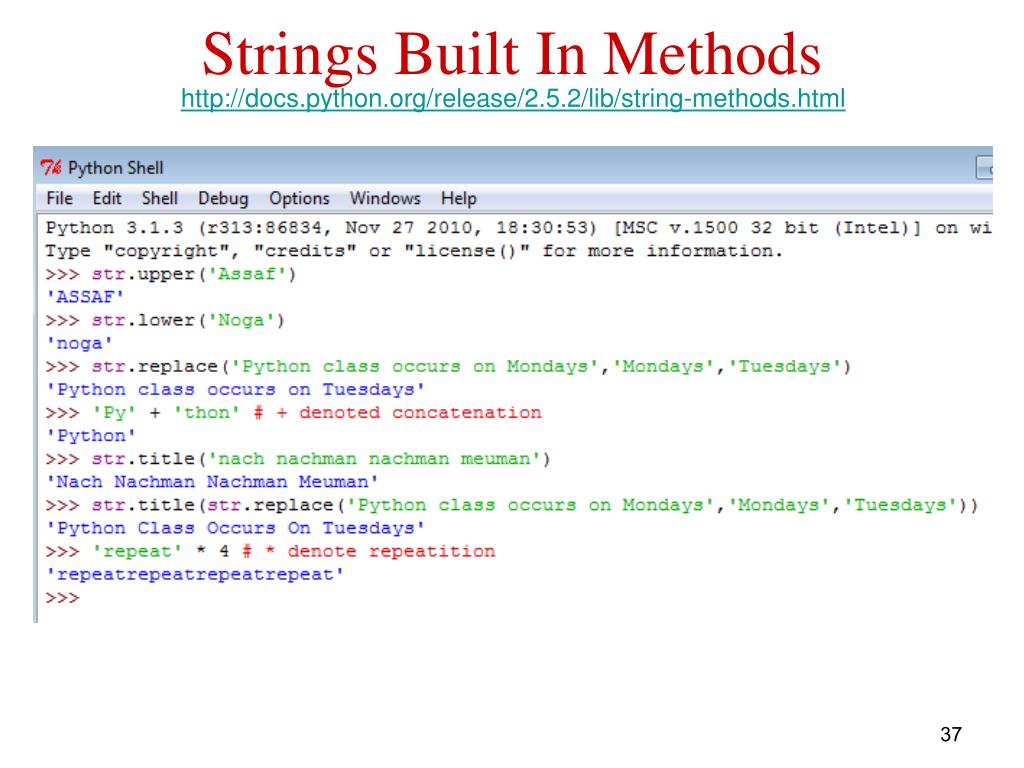This screenshot has width=1024, height=768.
Task: Click the output 'Python class occurs on Tuesdays'
Action: coord(235,390)
